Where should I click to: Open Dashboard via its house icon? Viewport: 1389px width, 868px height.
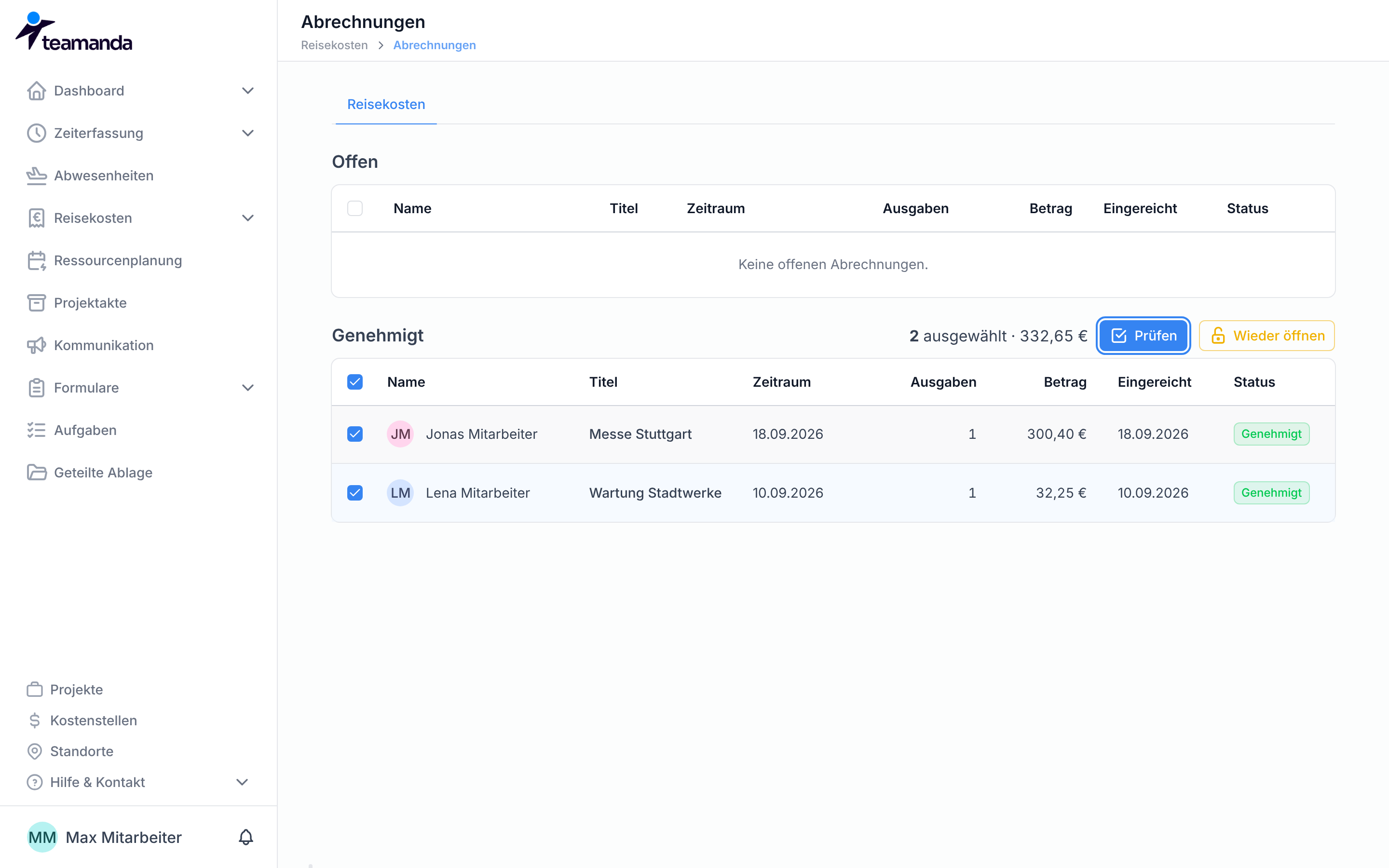click(x=36, y=91)
